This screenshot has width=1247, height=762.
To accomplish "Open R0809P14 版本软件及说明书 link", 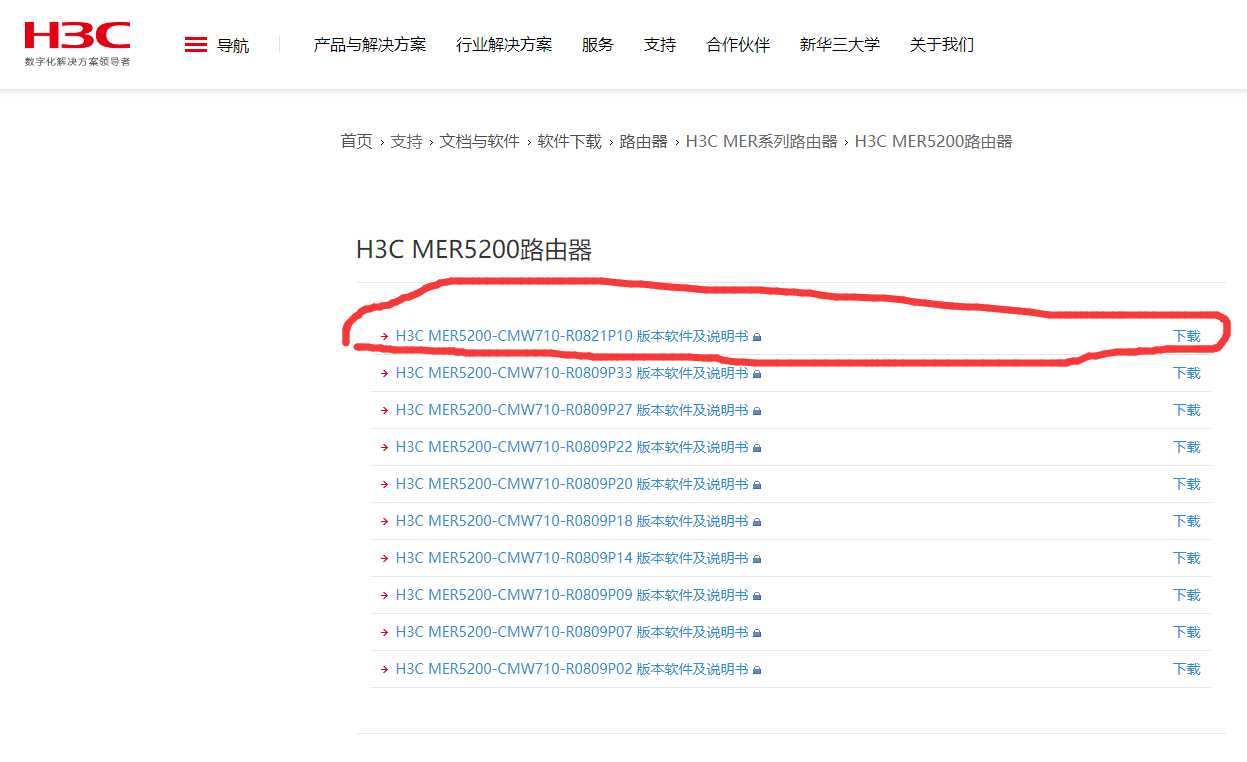I will click(572, 558).
